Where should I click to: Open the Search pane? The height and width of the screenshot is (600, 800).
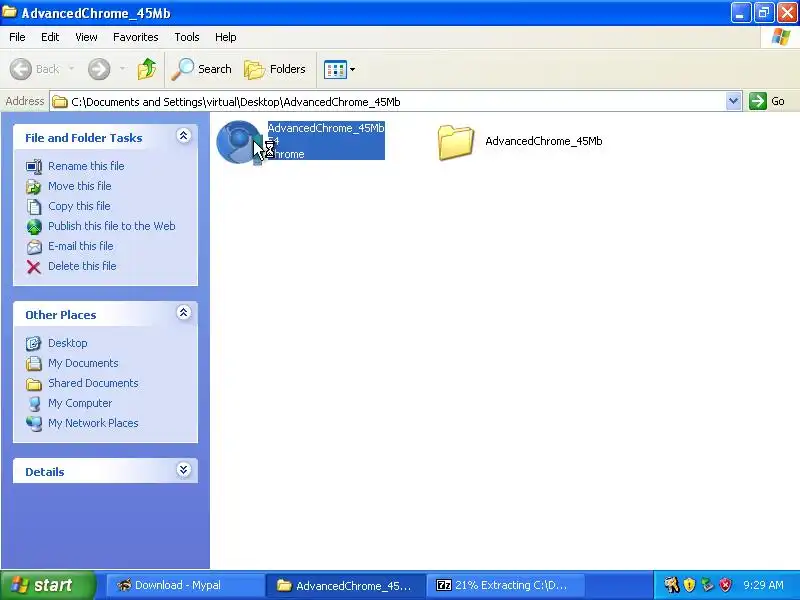pos(201,69)
